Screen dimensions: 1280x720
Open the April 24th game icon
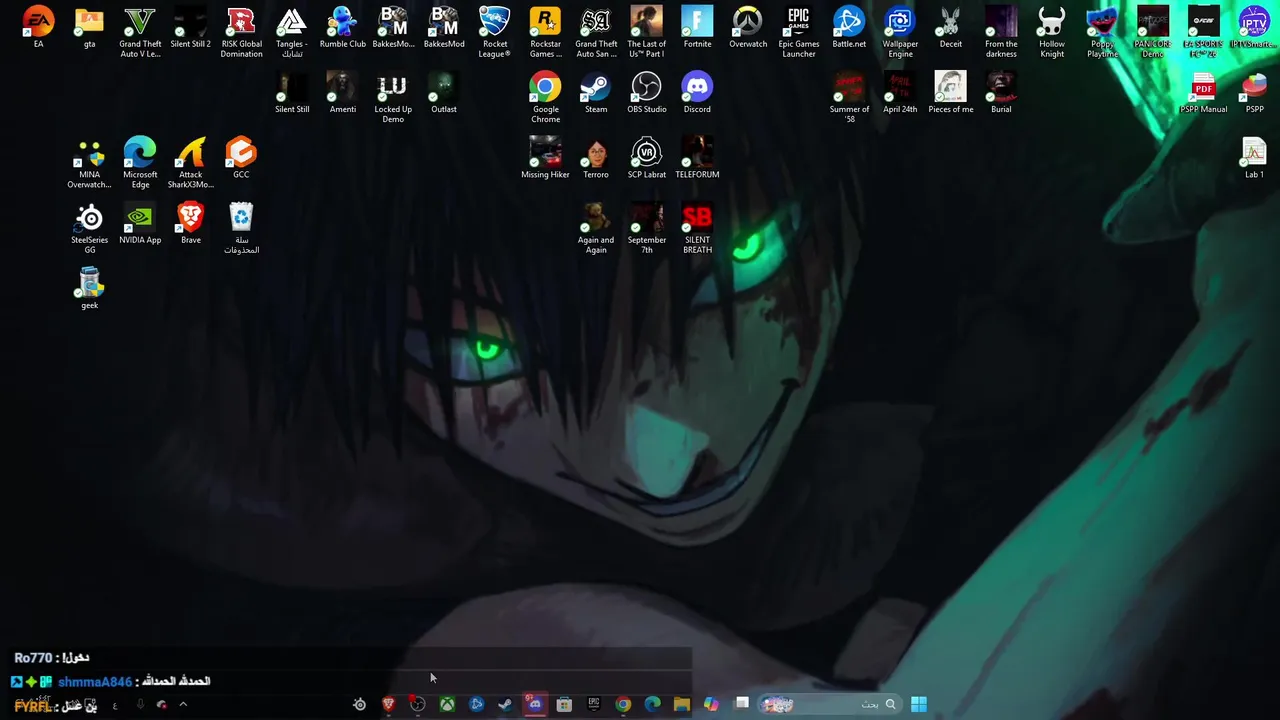pyautogui.click(x=899, y=93)
